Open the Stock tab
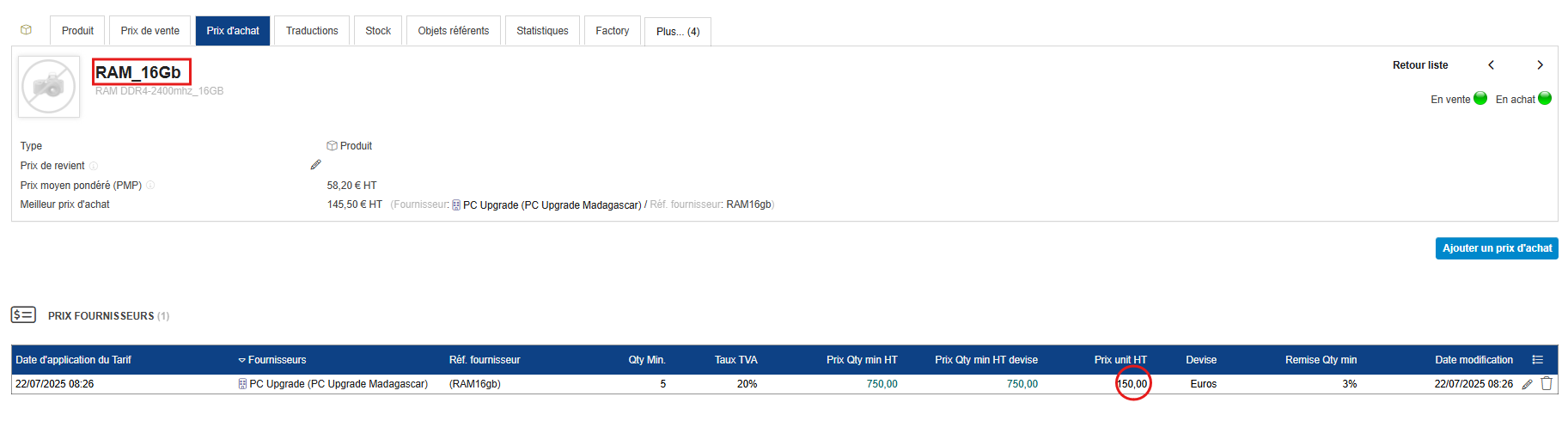Image resolution: width=1568 pixels, height=421 pixels. (x=378, y=31)
